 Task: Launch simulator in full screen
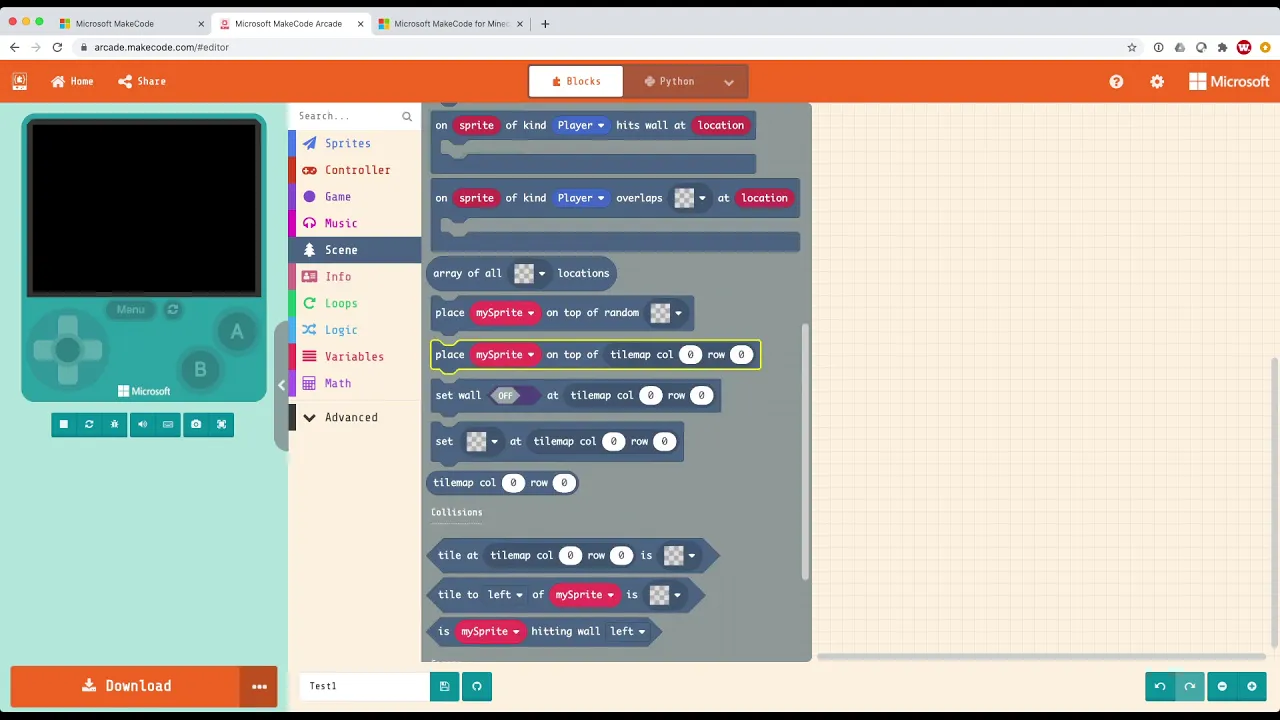tap(221, 424)
